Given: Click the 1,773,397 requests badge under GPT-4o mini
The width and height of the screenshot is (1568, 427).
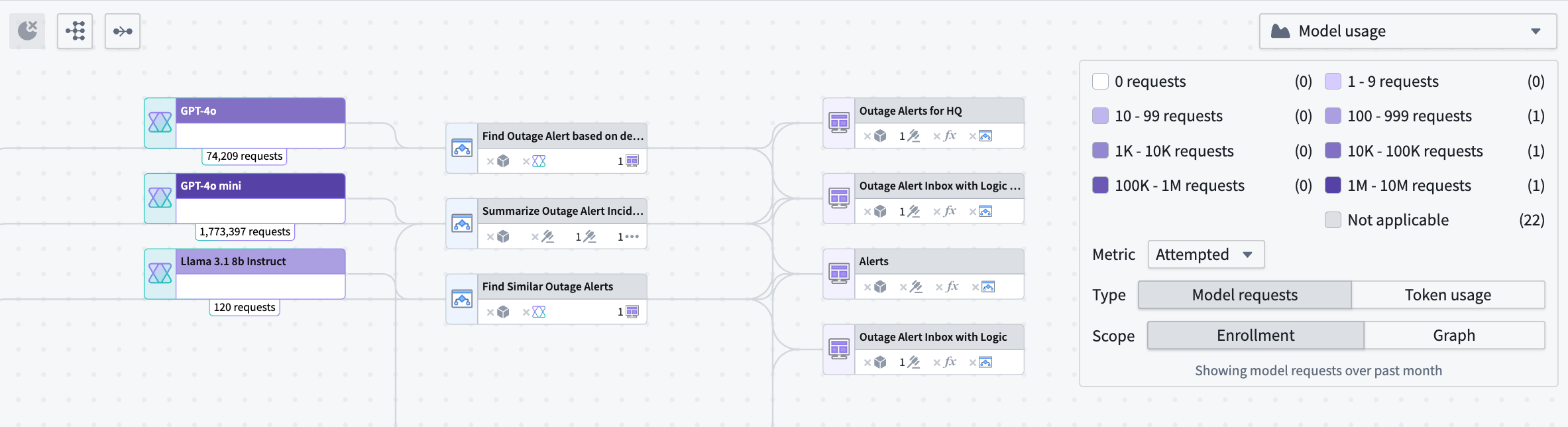Looking at the screenshot, I should (244, 231).
